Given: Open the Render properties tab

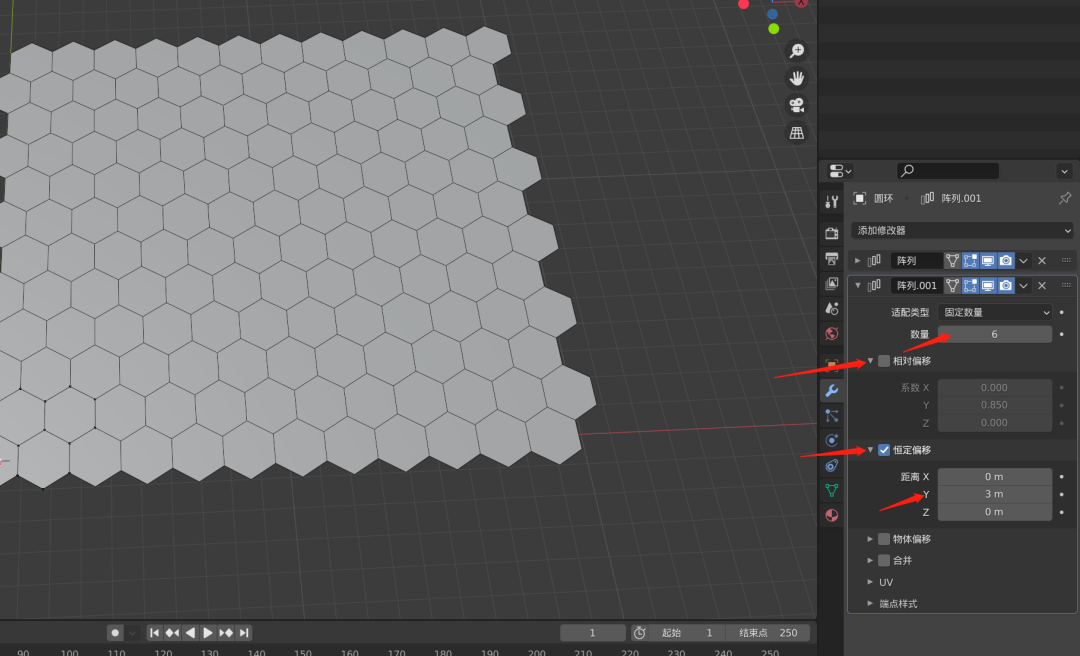Looking at the screenshot, I should pos(832,234).
